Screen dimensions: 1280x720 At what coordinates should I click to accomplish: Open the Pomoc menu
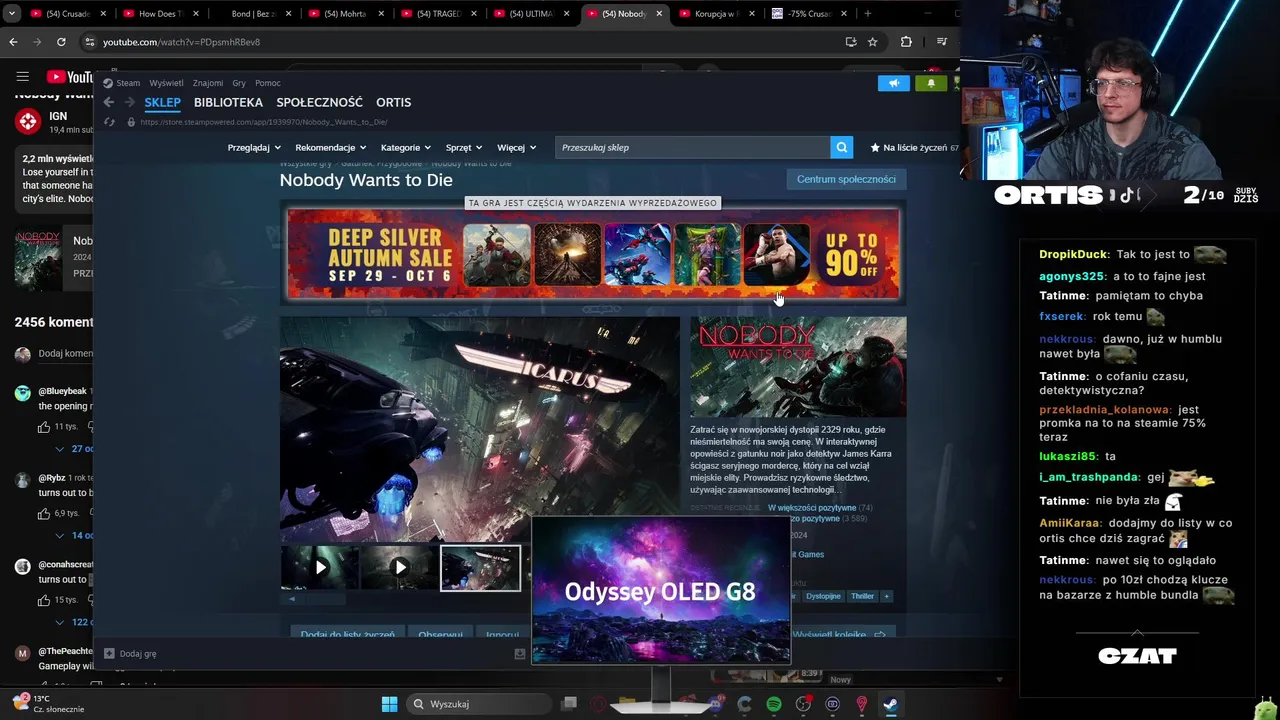pyautogui.click(x=267, y=83)
